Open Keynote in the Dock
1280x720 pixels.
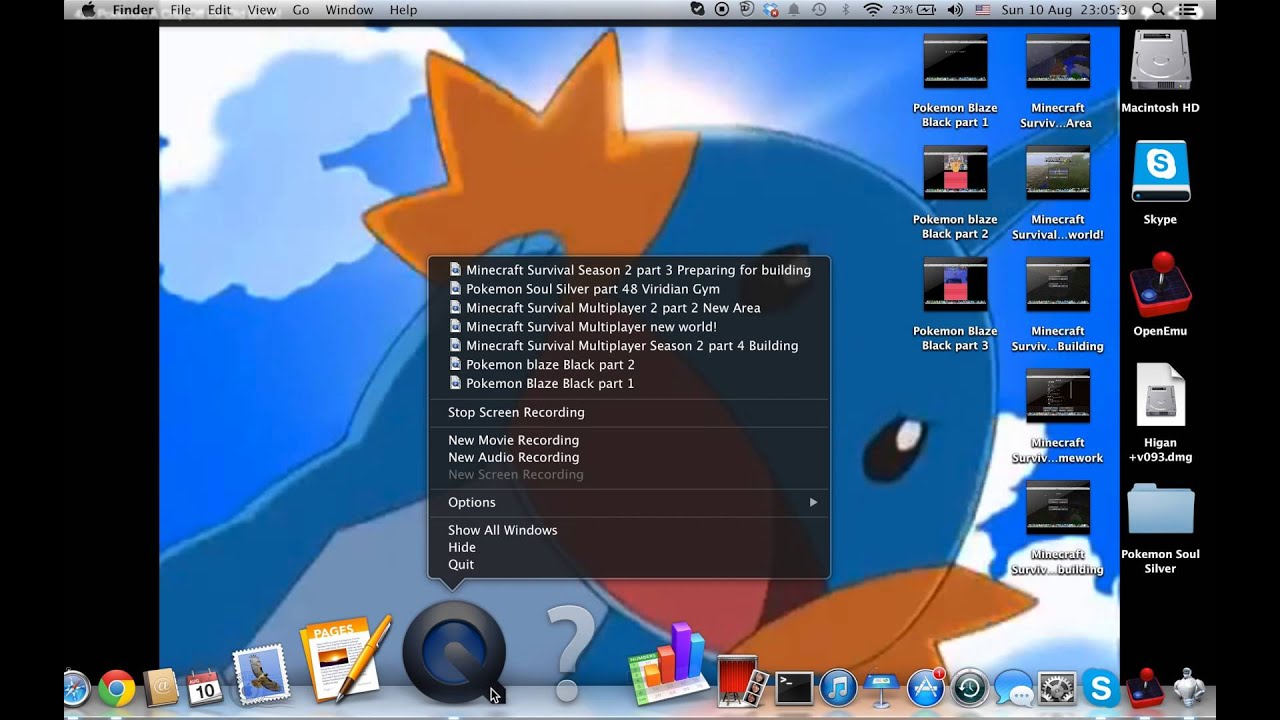(881, 688)
